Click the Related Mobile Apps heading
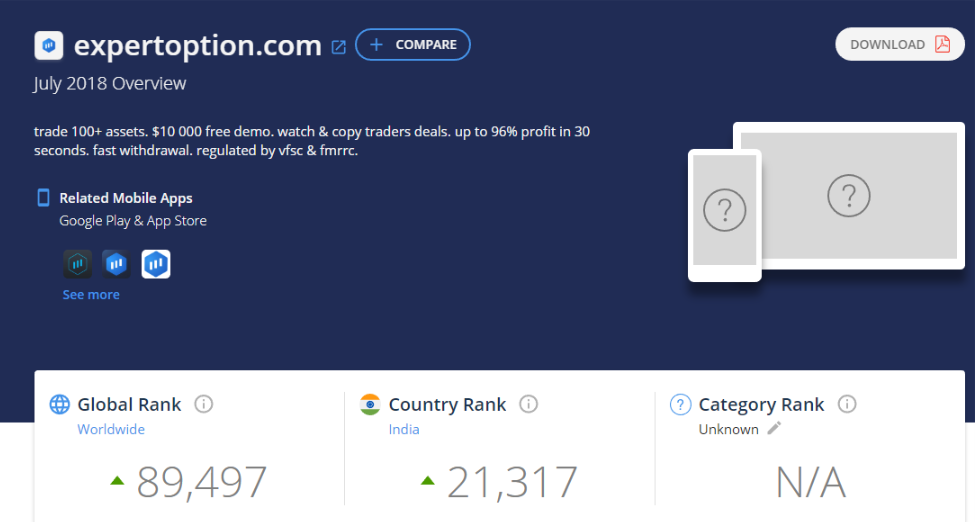The height and width of the screenshot is (522, 975). pos(126,198)
